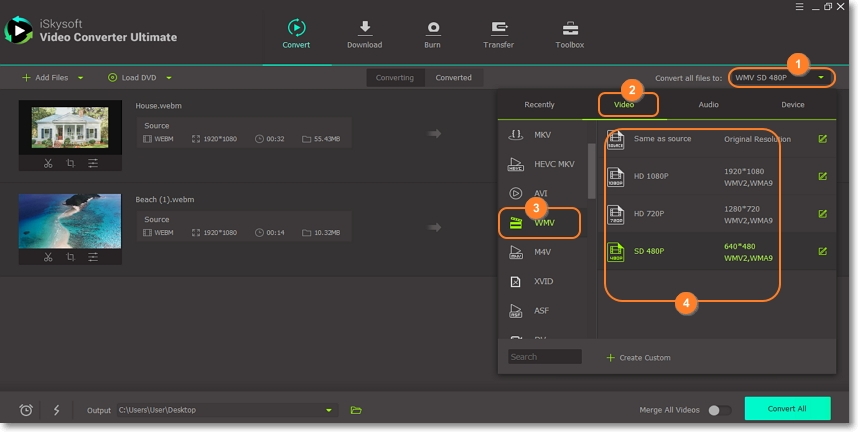858x432 pixels.
Task: Toggle the Merge All Videos switch
Action: click(x=718, y=410)
